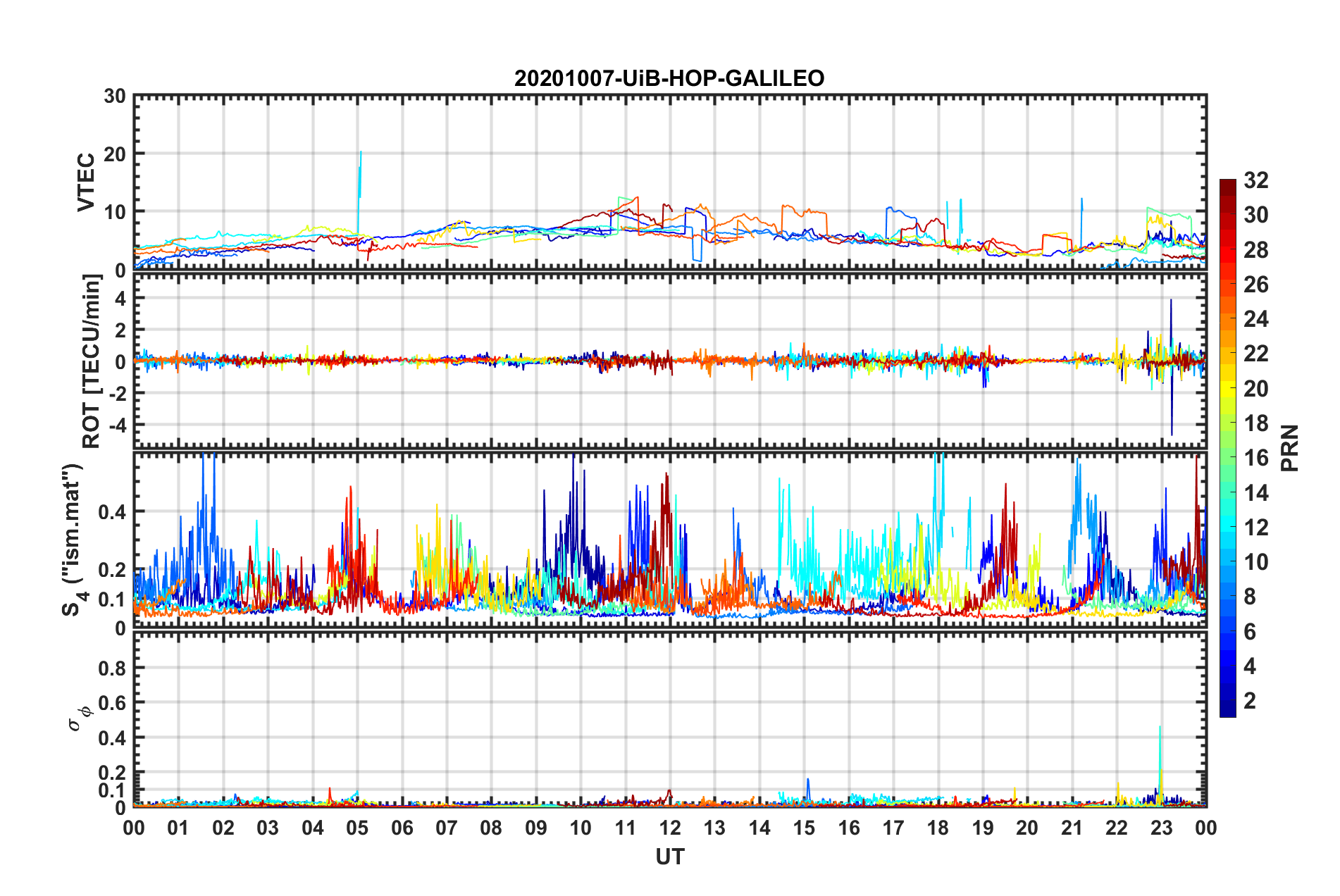The height and width of the screenshot is (896, 1340).
Task: Click the "16" tick on the PRN colorbar
Action: pos(1255,458)
